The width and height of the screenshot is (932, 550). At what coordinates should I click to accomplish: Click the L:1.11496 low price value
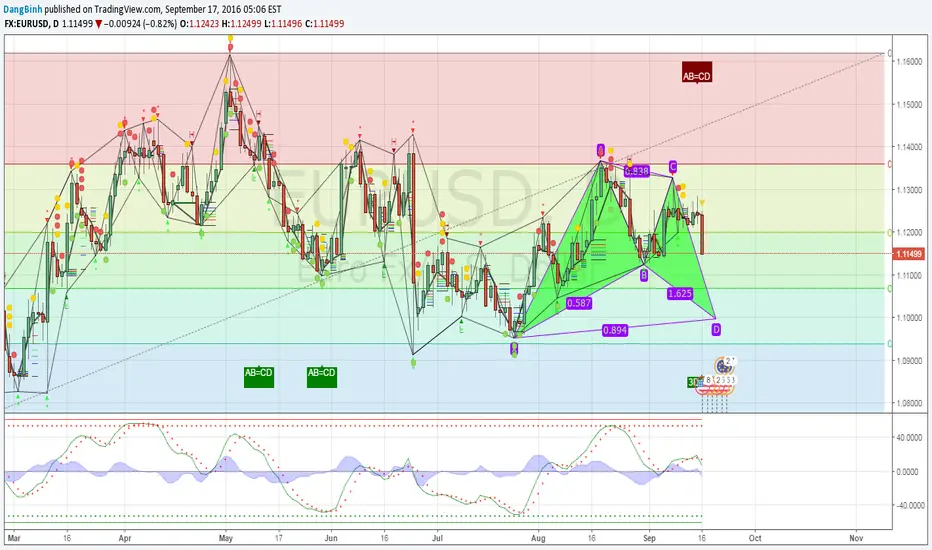283,24
